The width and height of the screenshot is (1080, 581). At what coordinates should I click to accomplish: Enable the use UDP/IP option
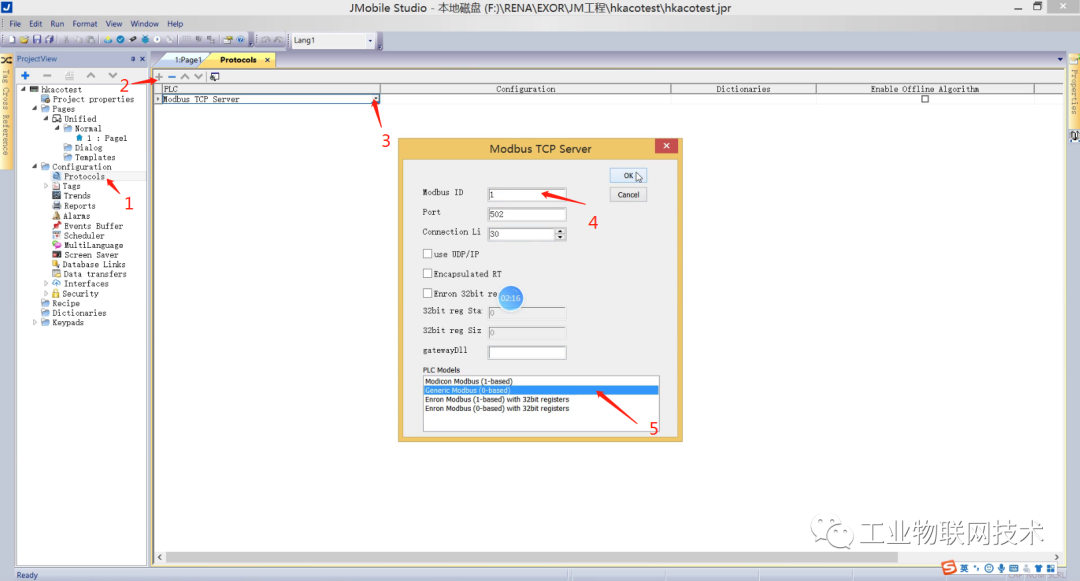click(429, 253)
